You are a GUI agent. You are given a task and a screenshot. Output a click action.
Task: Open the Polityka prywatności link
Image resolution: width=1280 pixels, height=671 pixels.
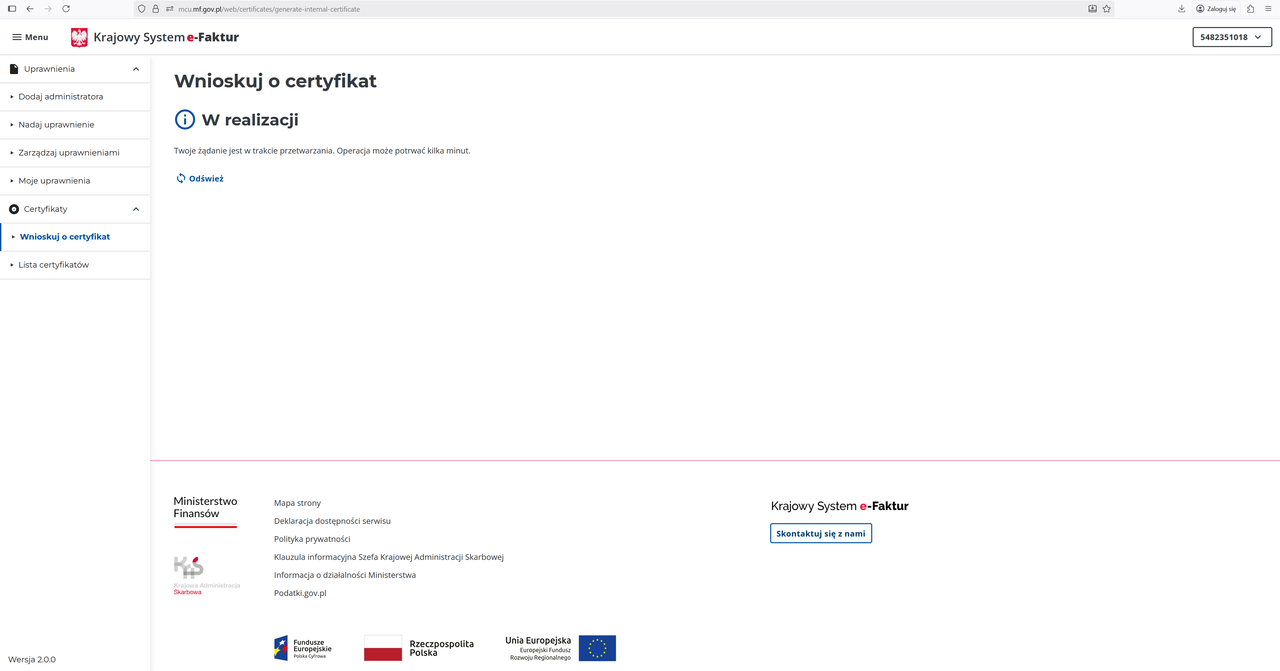(x=312, y=539)
